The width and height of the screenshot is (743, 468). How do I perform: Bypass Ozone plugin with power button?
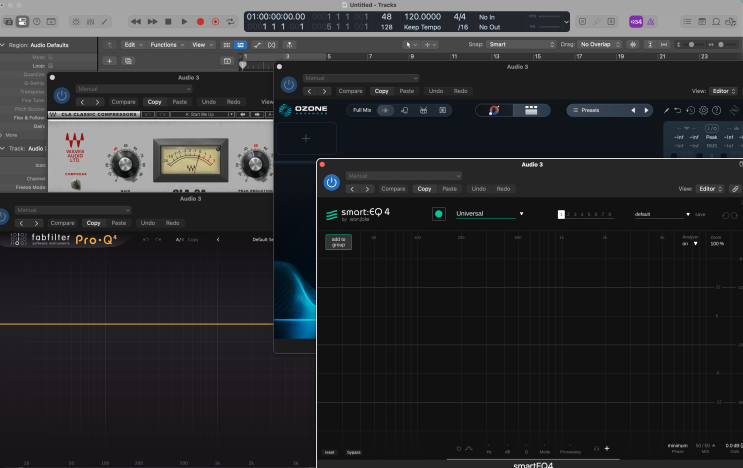coord(289,85)
